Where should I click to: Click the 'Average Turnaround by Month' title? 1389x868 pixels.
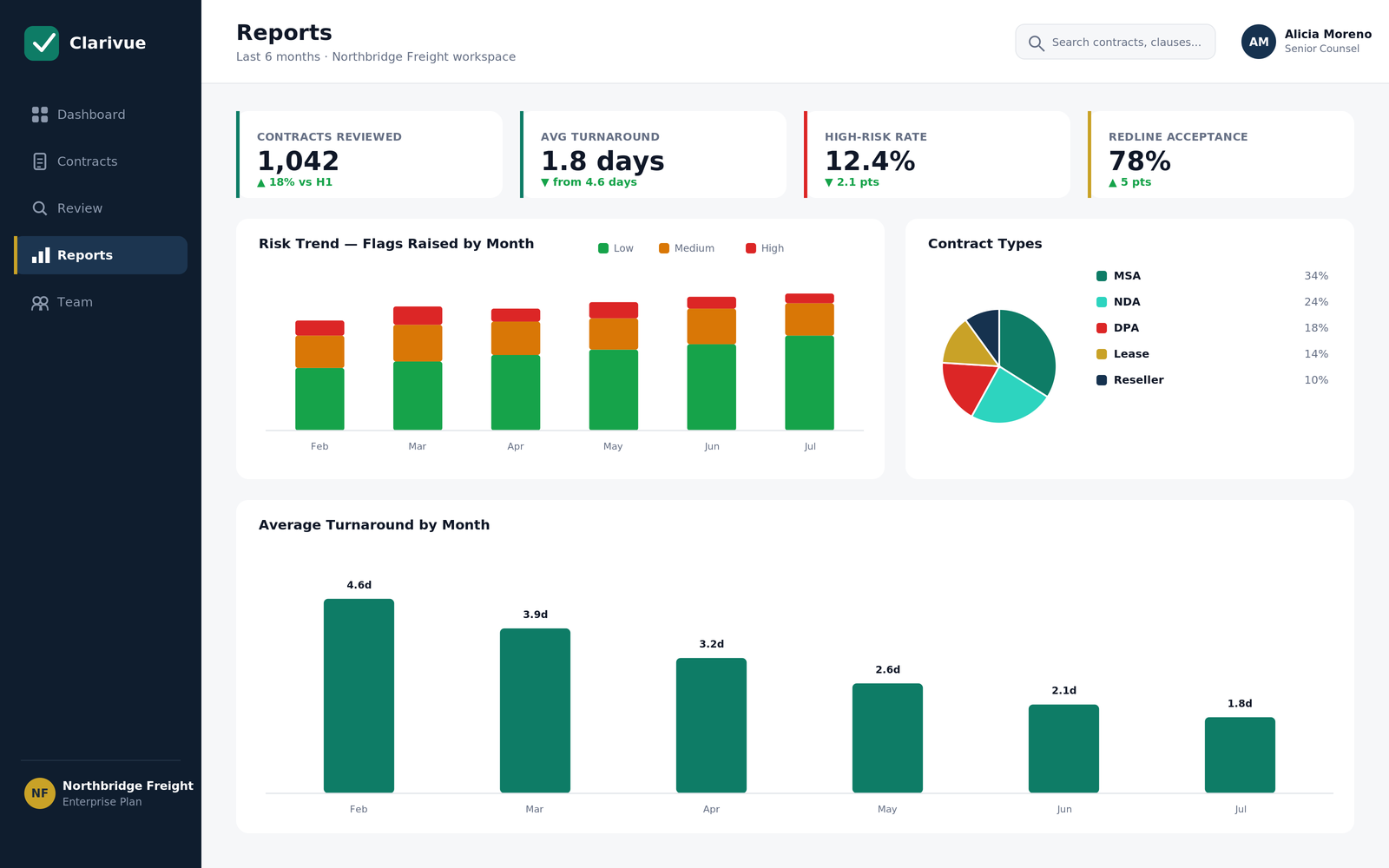click(374, 525)
